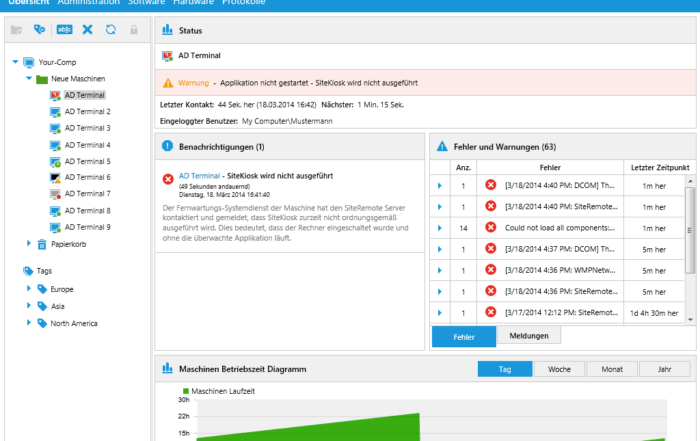The height and width of the screenshot is (441, 700).
Task: Expand the North America tag group
Action: 28,323
